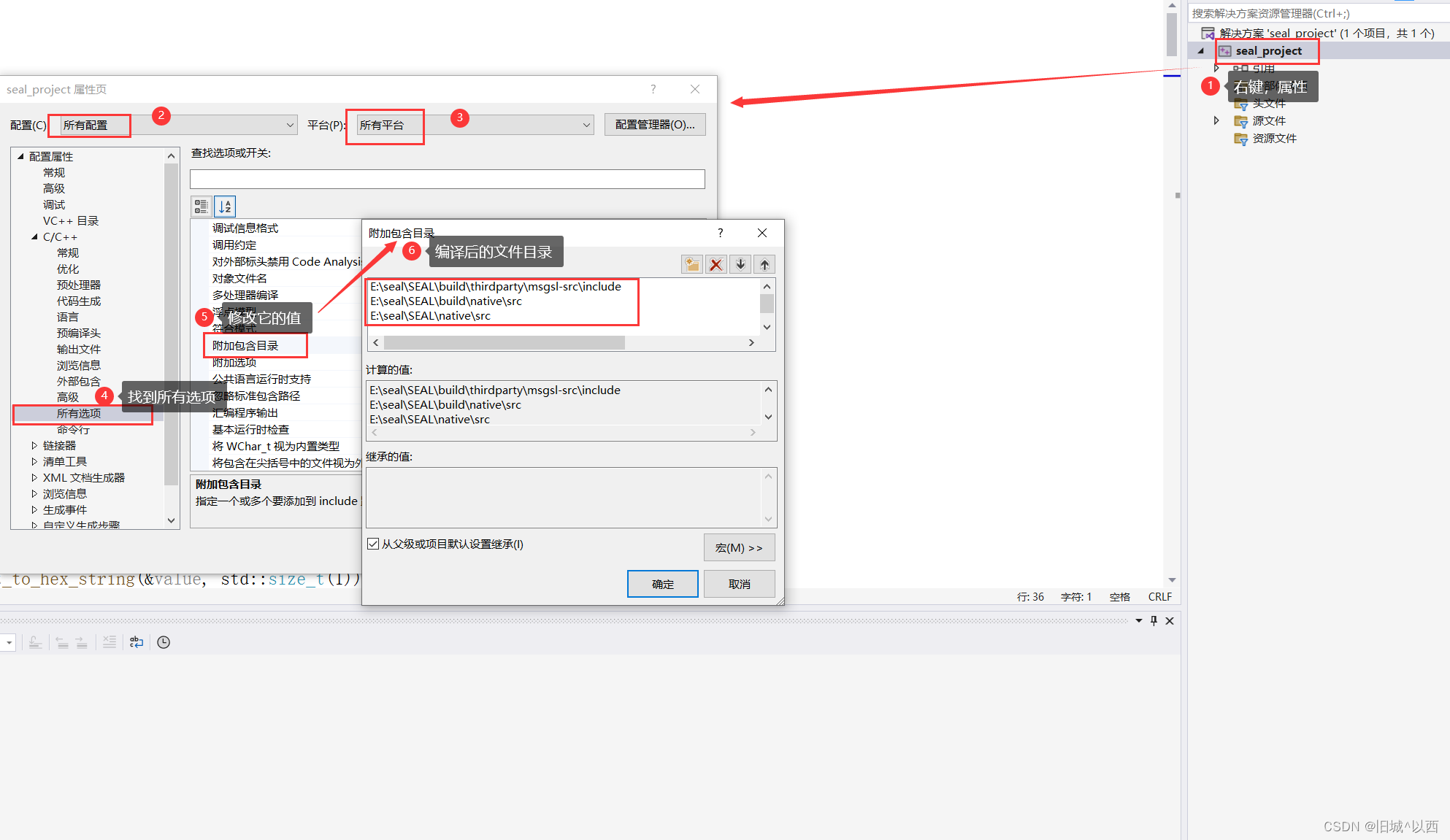Click the seal_project C++ project icon
The height and width of the screenshot is (840, 1450).
point(1224,51)
